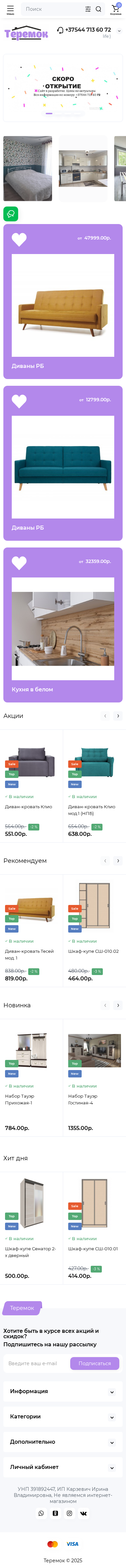Open the shopping cart icon

115,8
